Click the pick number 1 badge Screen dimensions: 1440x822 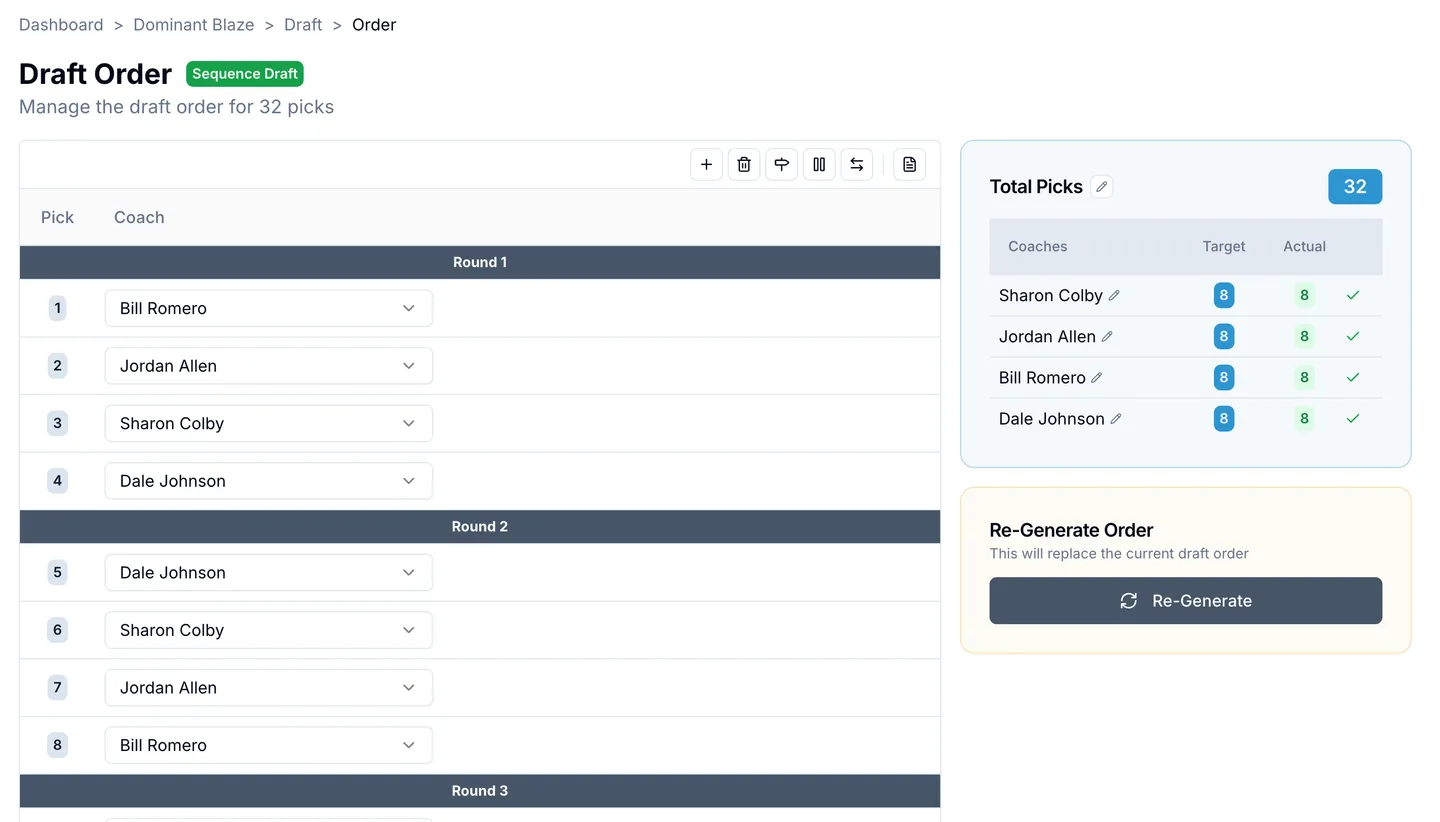click(57, 308)
